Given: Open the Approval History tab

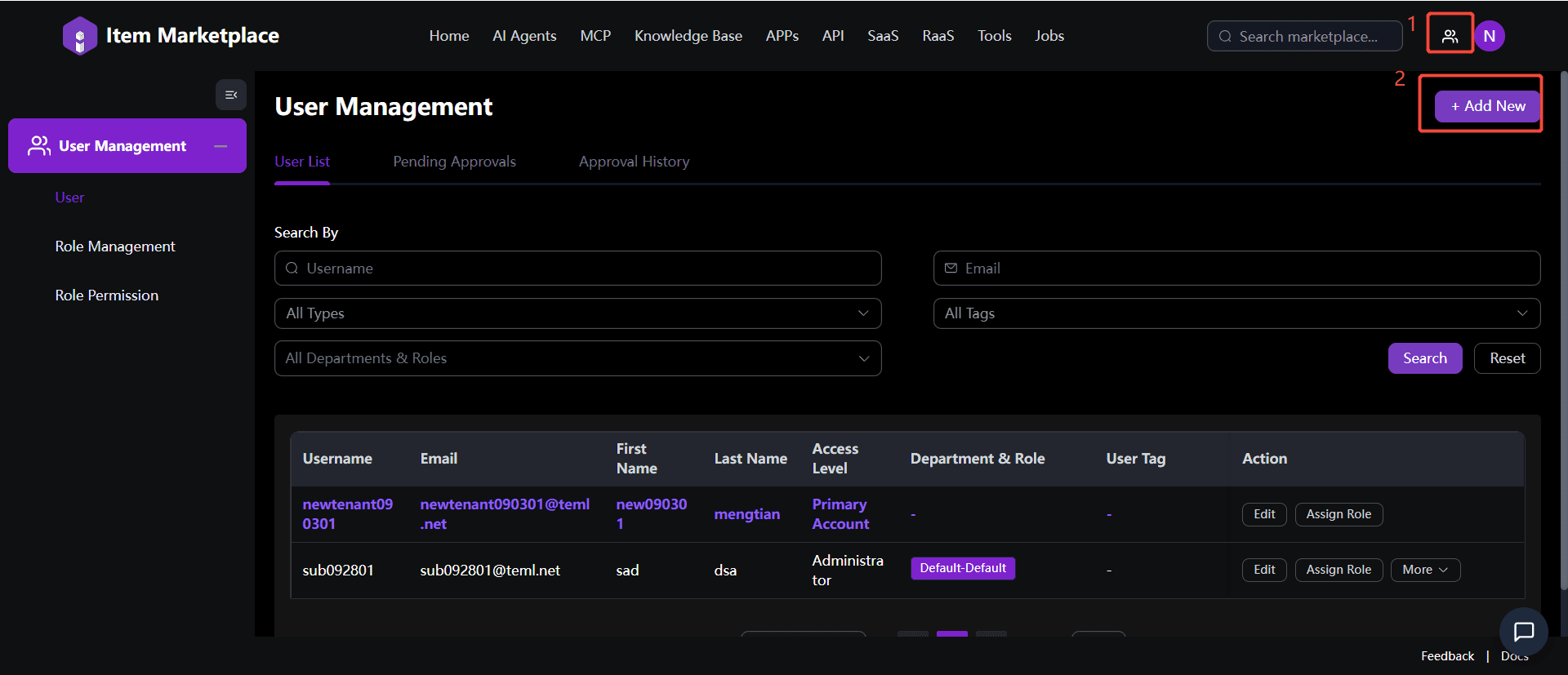Looking at the screenshot, I should tap(634, 162).
